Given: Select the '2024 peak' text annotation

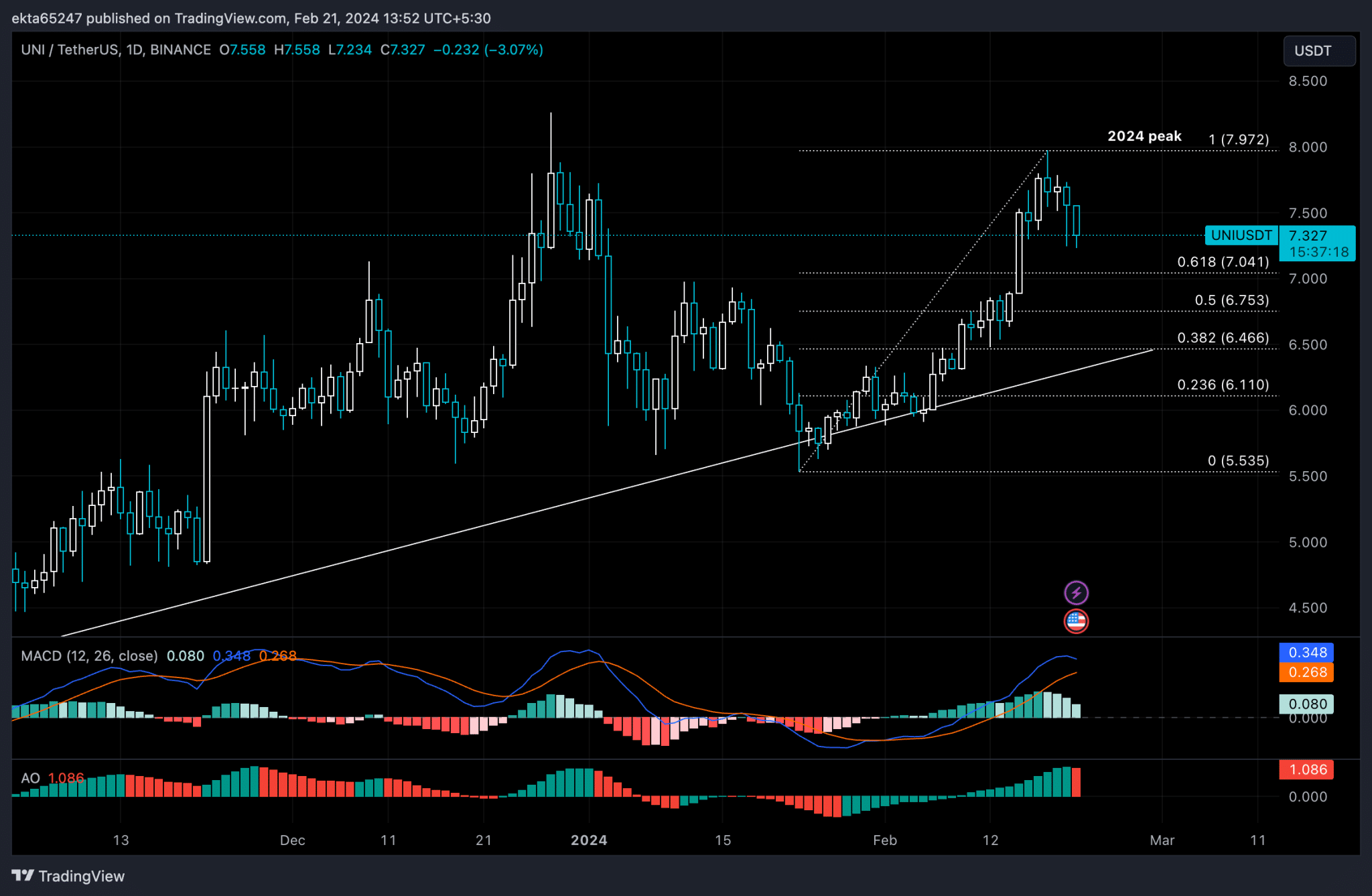Looking at the screenshot, I should click(x=1144, y=136).
